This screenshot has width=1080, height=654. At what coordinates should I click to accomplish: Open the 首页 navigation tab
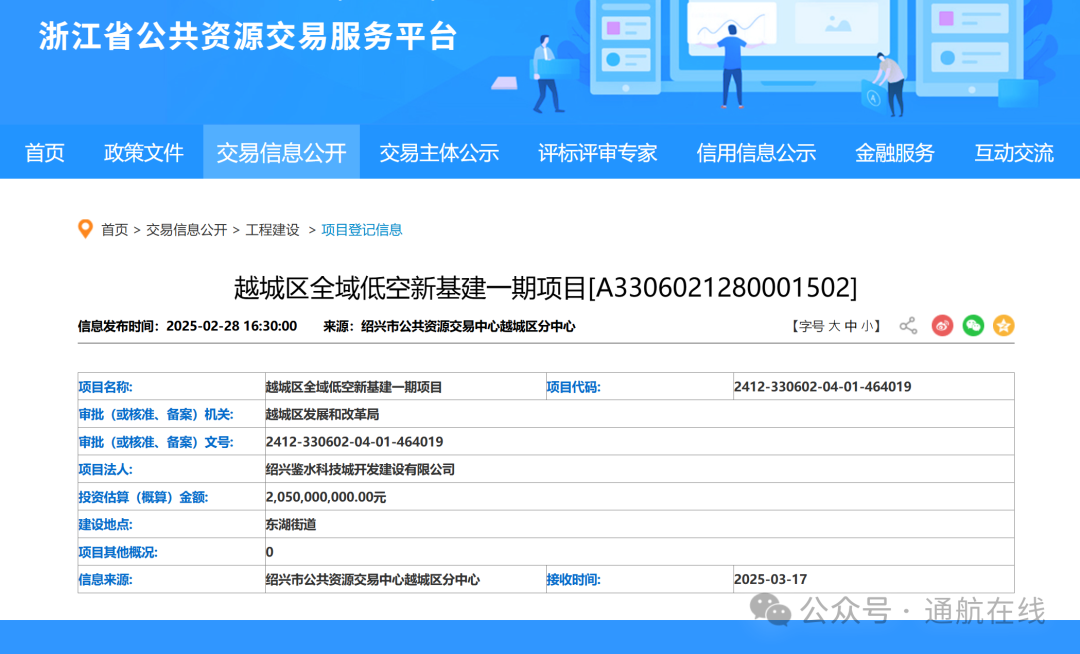(43, 152)
